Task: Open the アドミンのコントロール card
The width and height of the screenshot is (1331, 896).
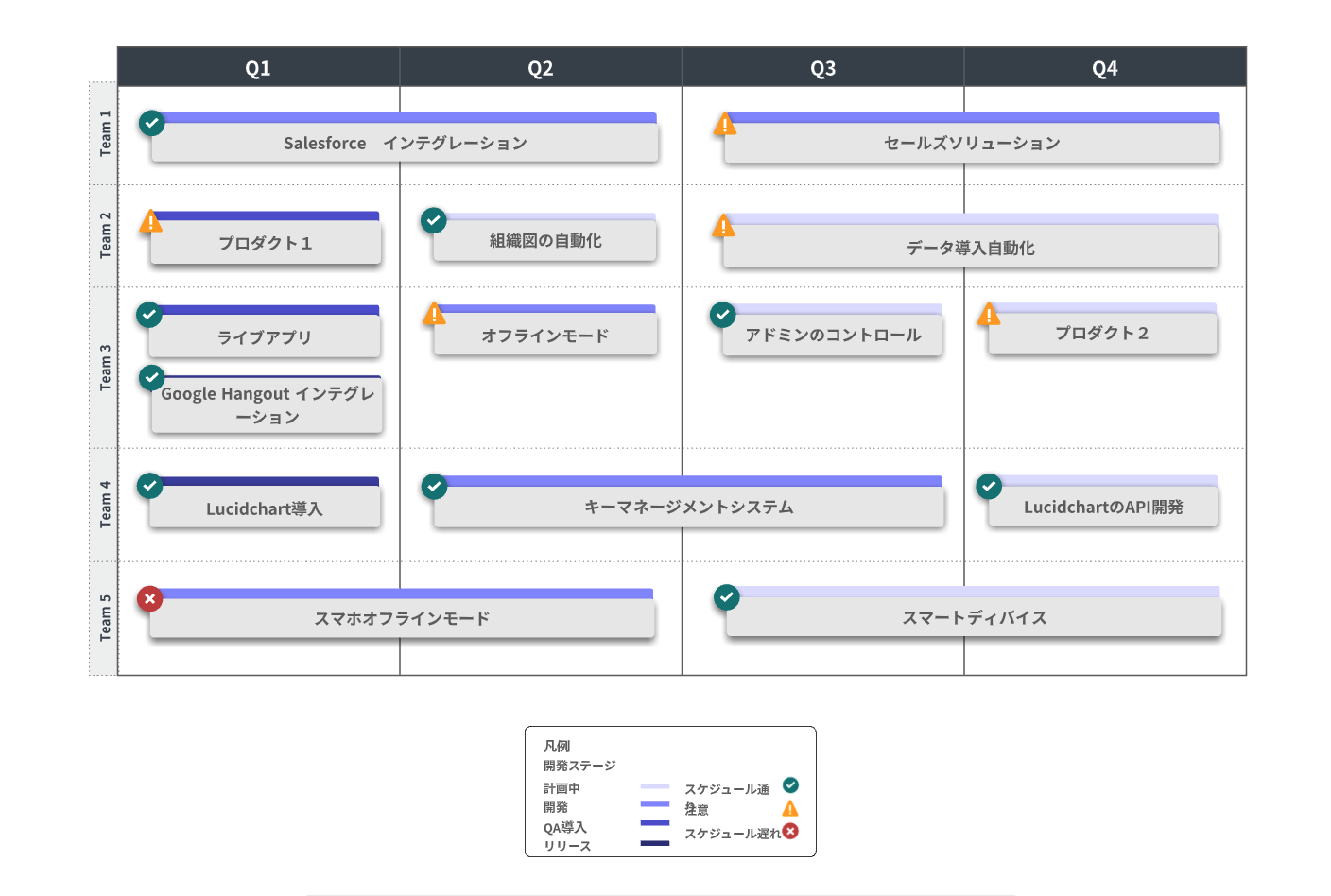Action: 832,336
